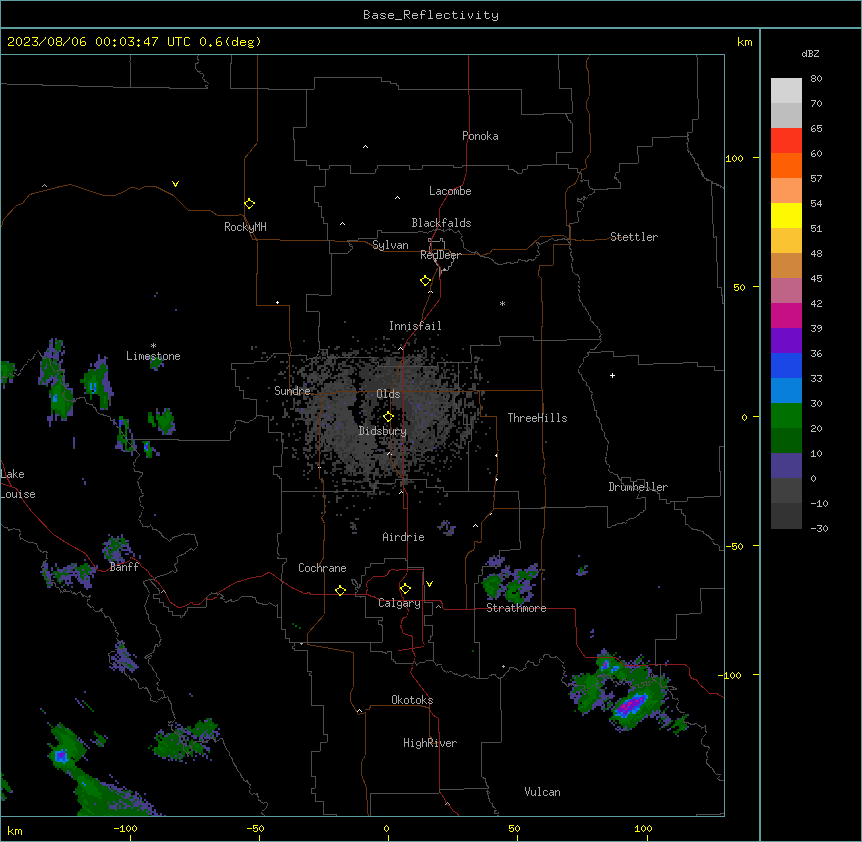Viewport: 862px width, 842px height.
Task: Pick the purple 36-39 dBZ legend band
Action: (786, 341)
